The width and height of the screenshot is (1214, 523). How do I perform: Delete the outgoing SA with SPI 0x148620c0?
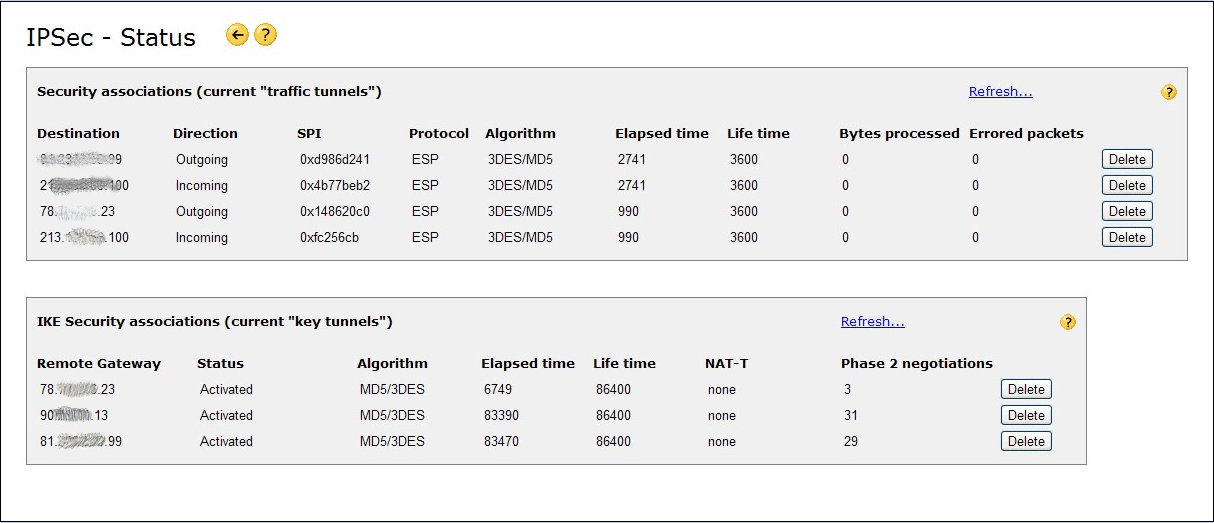(1127, 211)
